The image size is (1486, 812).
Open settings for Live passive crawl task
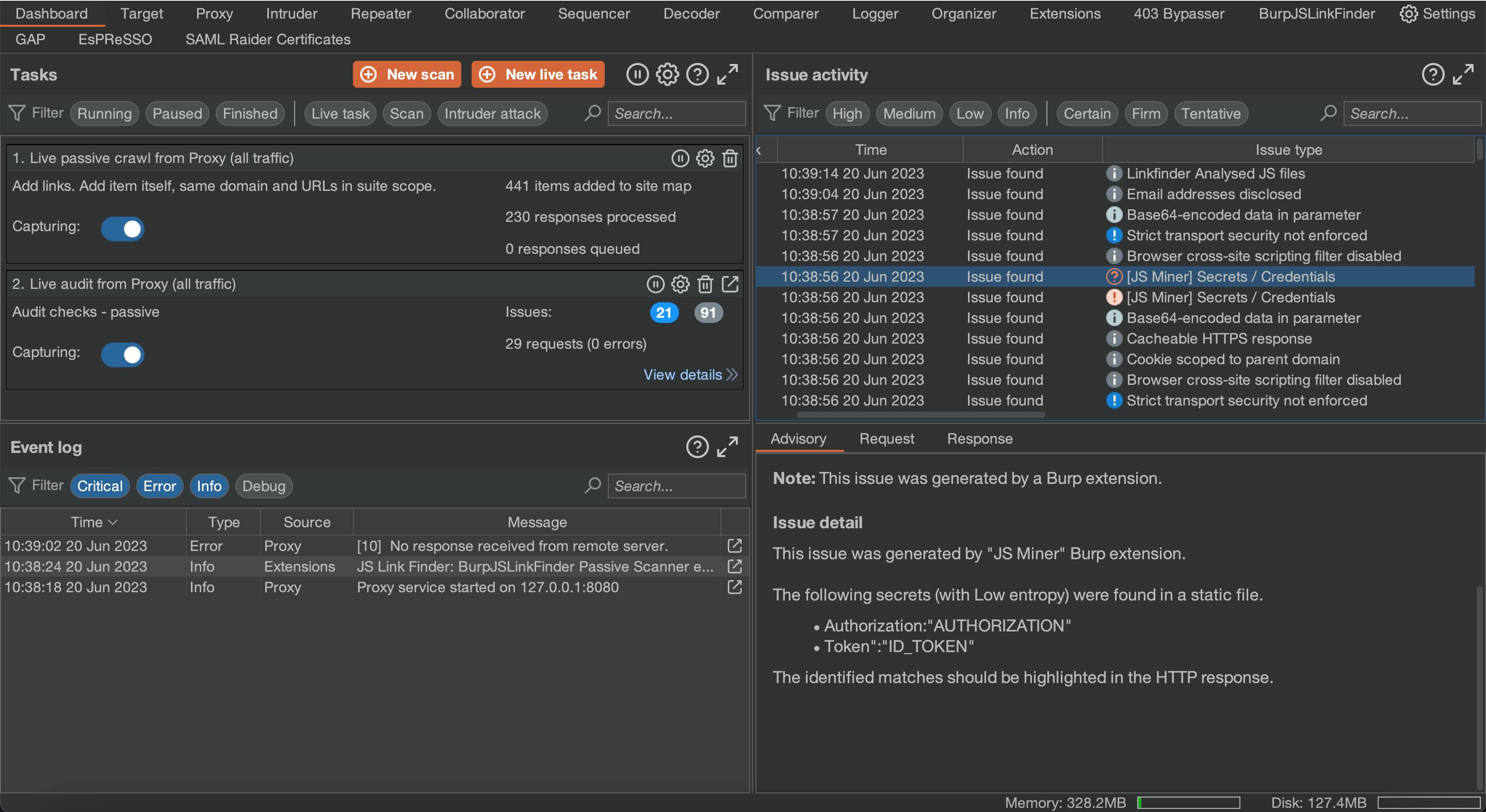click(x=705, y=158)
